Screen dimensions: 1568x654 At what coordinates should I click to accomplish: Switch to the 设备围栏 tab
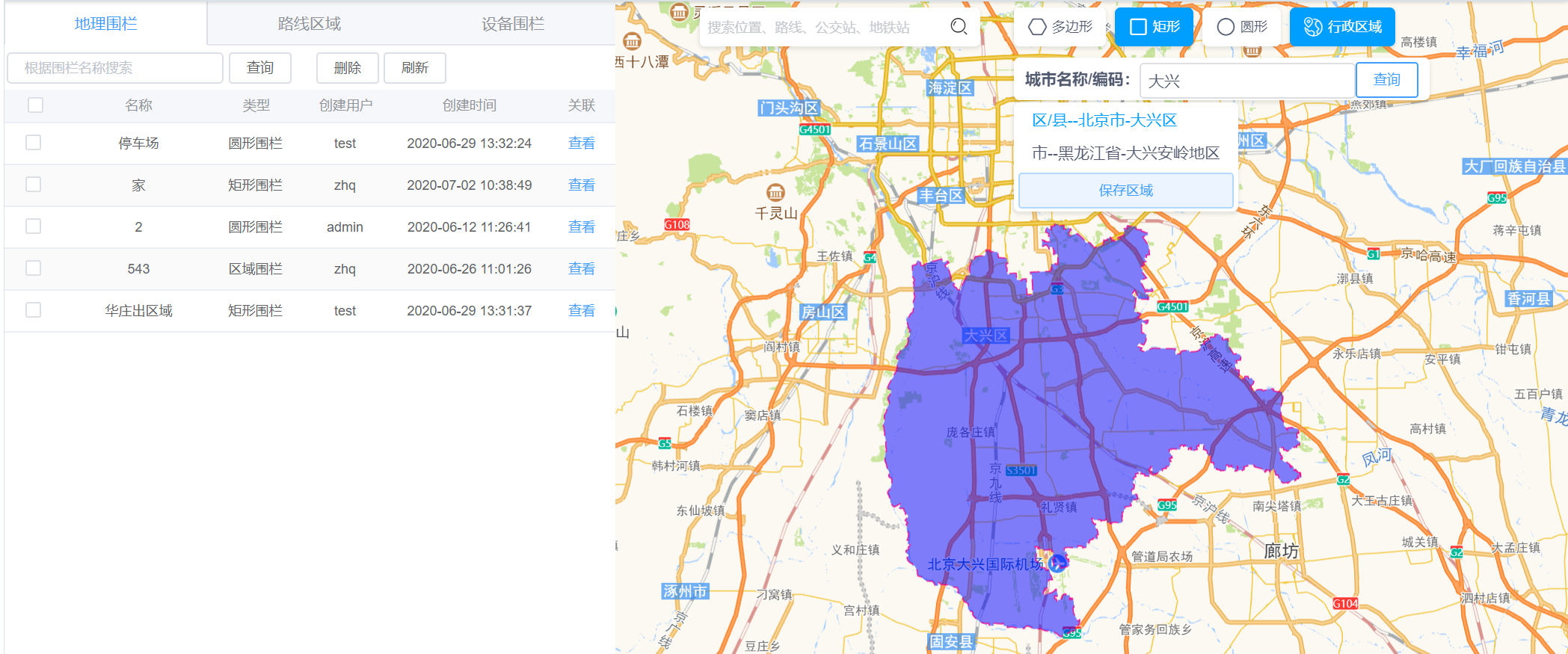[512, 24]
